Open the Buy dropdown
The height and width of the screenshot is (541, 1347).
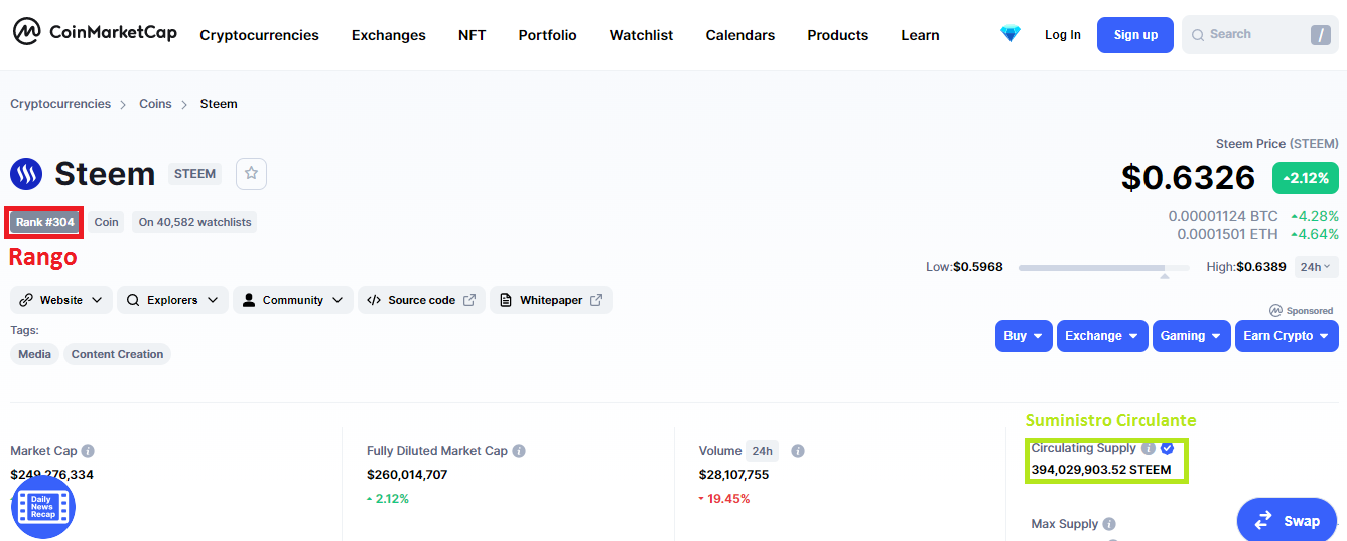(x=1024, y=336)
